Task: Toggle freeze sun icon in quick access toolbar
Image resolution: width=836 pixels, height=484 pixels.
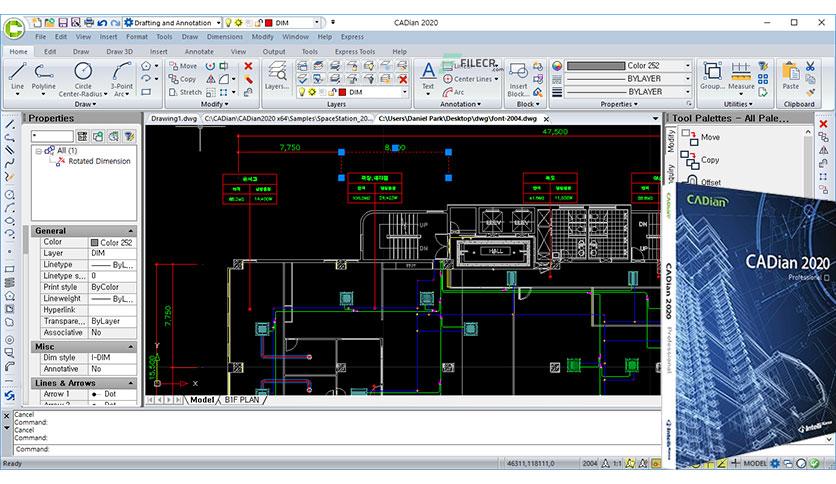Action: pos(238,23)
